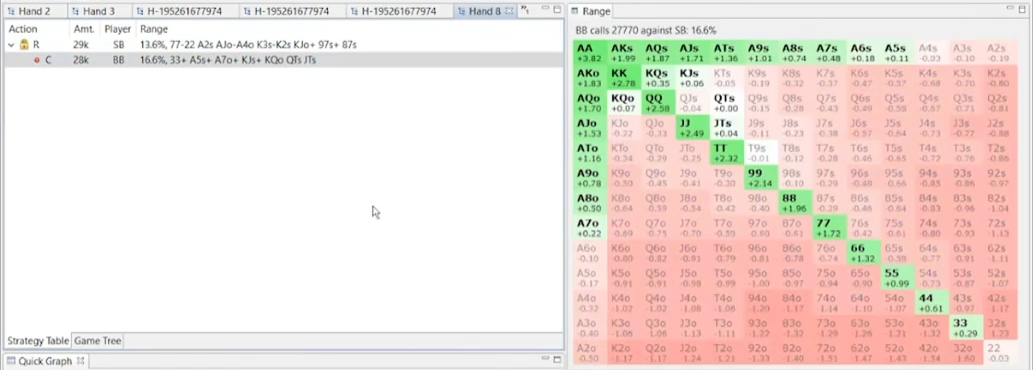Activate the Quick Graph tab

[45, 361]
